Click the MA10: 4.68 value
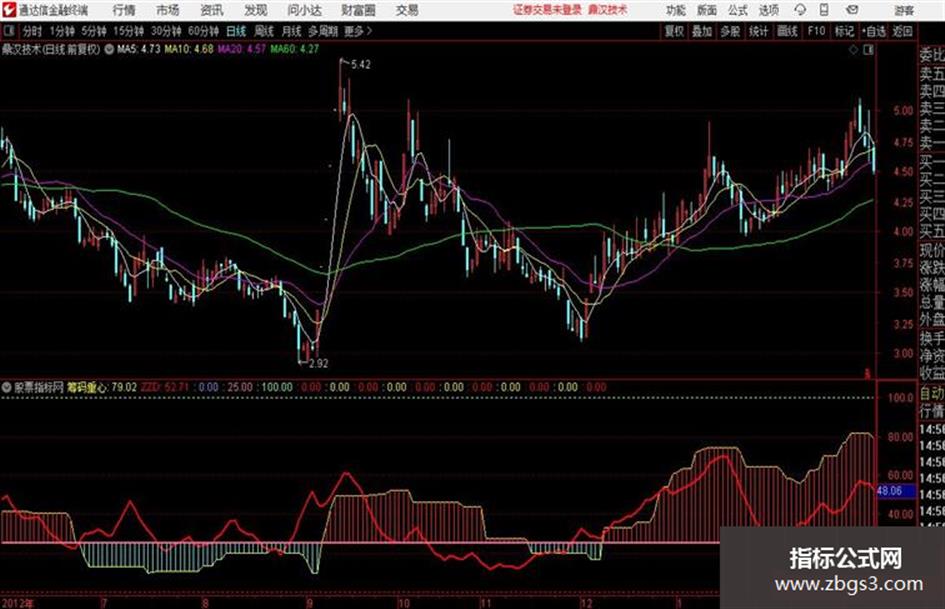945x609 pixels. tap(189, 49)
